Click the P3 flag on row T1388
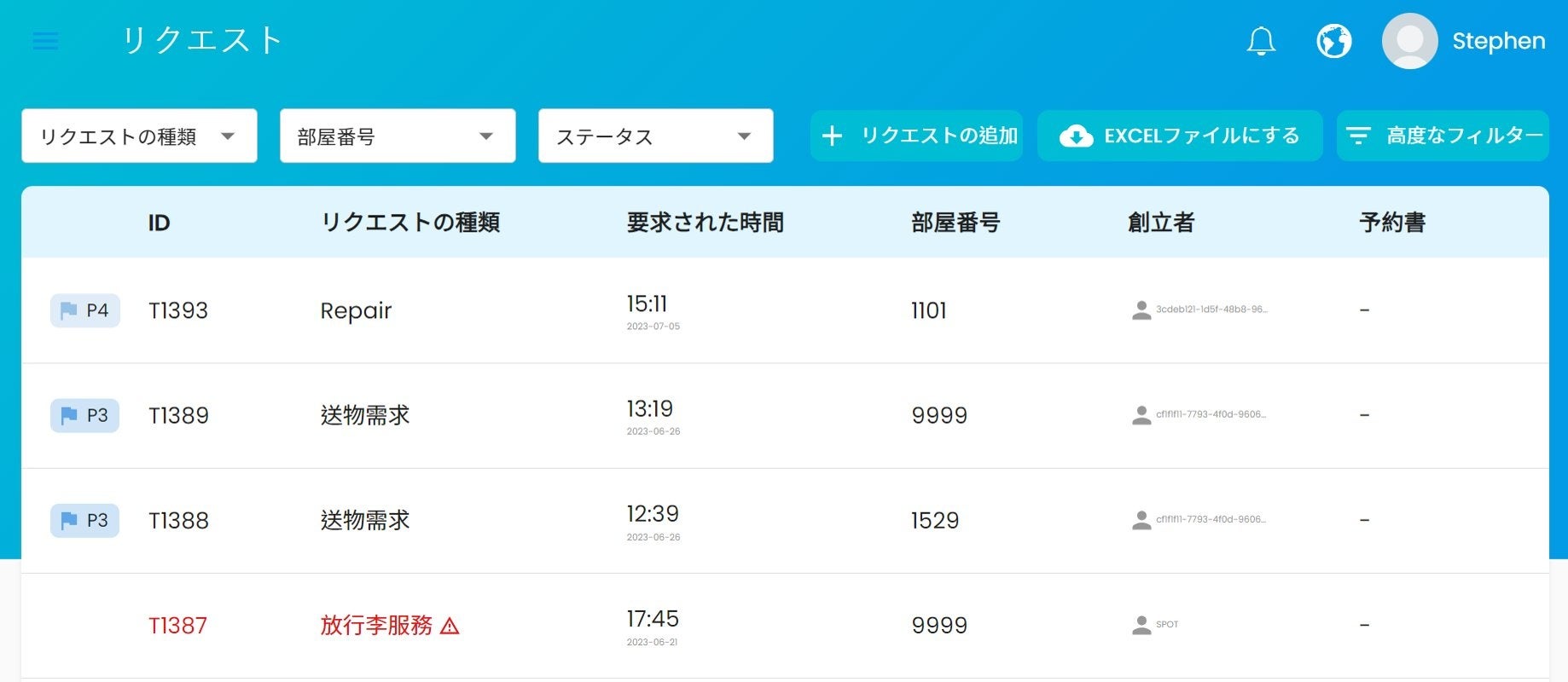The width and height of the screenshot is (1568, 682). tap(84, 520)
